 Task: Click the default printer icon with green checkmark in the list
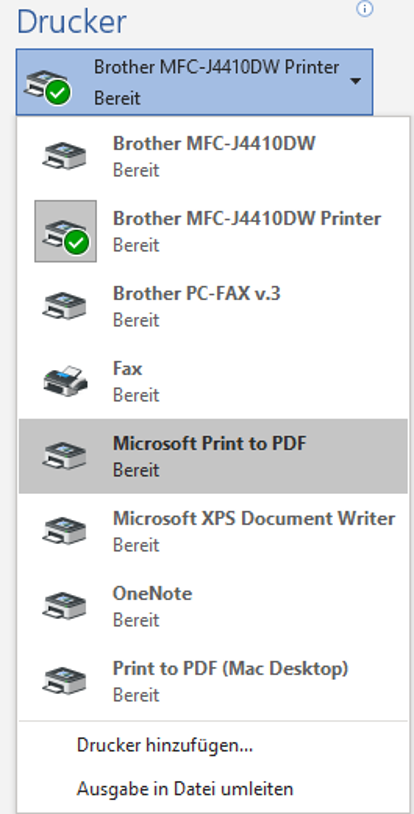pos(65,231)
